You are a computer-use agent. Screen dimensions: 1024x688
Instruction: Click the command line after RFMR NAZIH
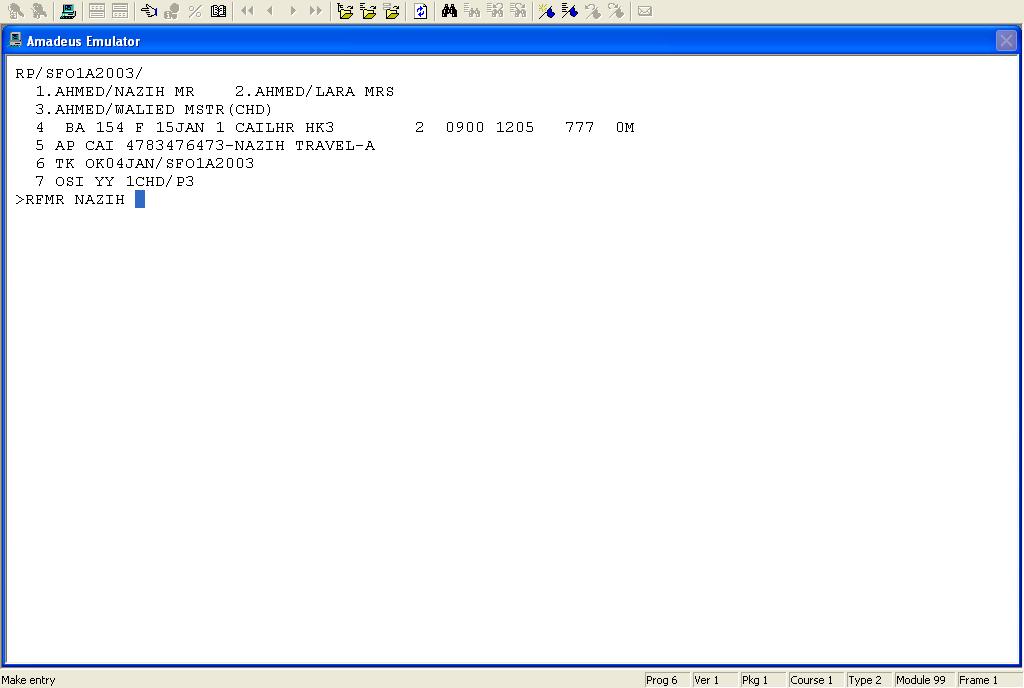click(x=140, y=199)
